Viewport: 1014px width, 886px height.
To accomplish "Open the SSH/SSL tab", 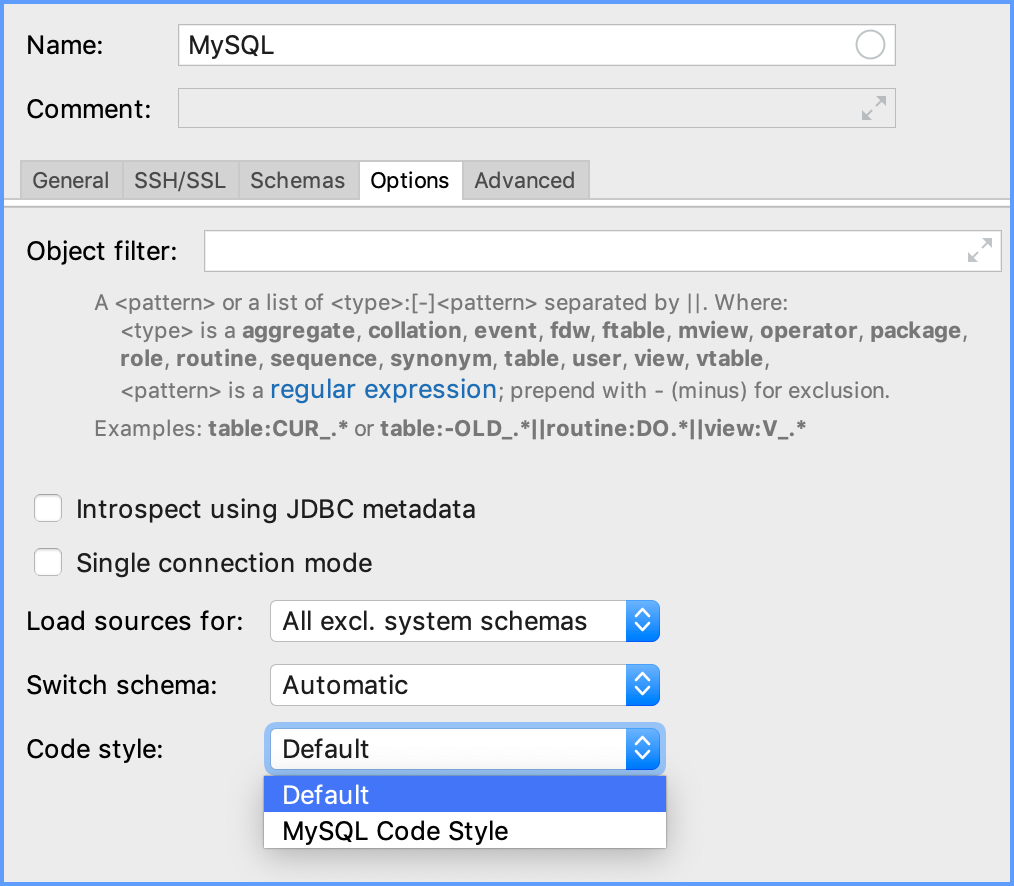I will coord(180,180).
